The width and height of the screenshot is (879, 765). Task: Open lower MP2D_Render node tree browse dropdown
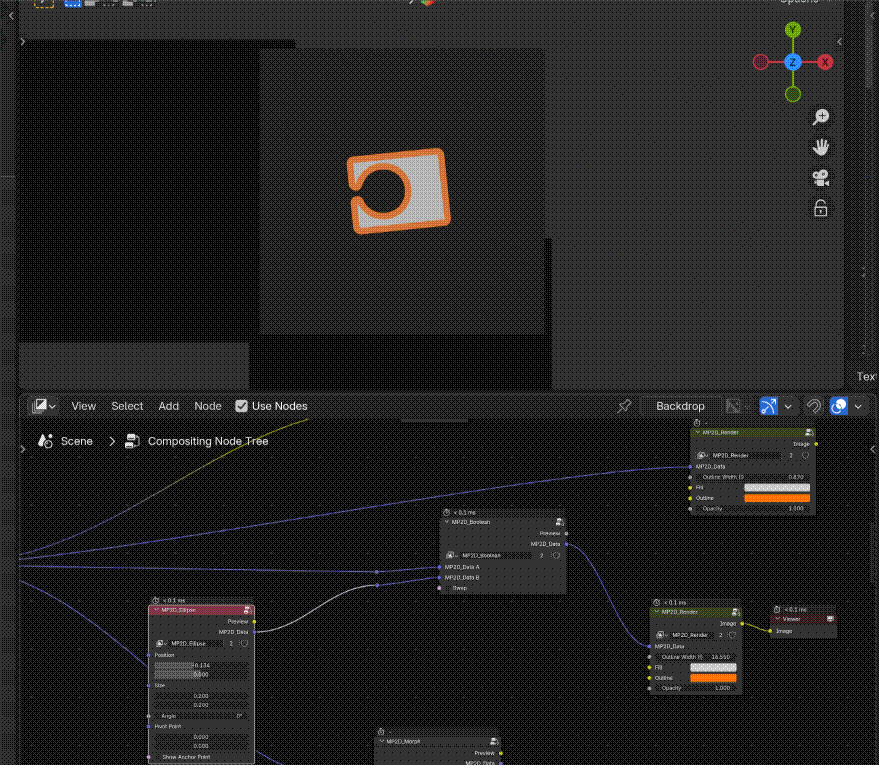coord(662,635)
